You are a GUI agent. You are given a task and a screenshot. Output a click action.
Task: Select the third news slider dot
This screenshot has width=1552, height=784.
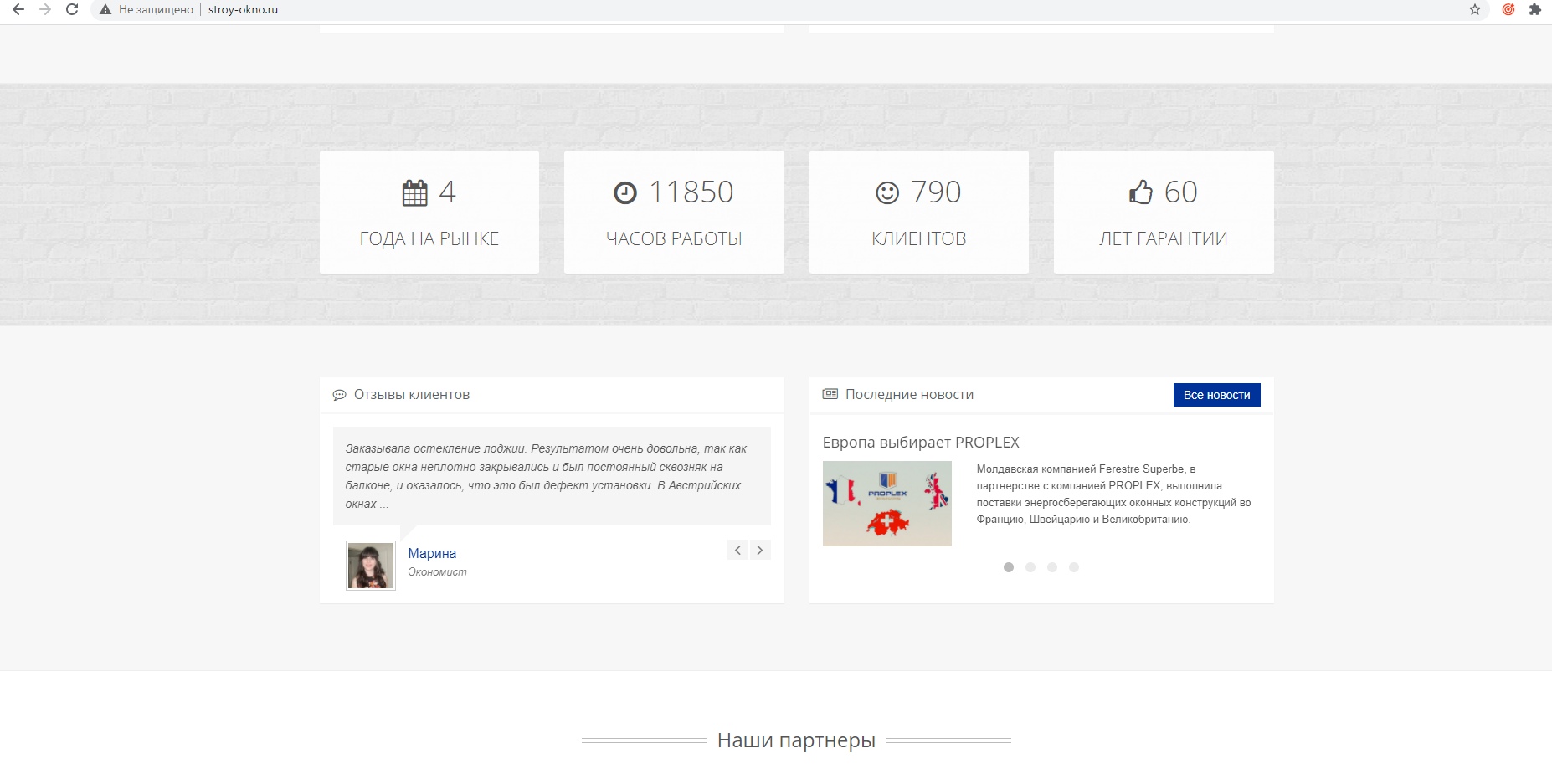click(1052, 567)
